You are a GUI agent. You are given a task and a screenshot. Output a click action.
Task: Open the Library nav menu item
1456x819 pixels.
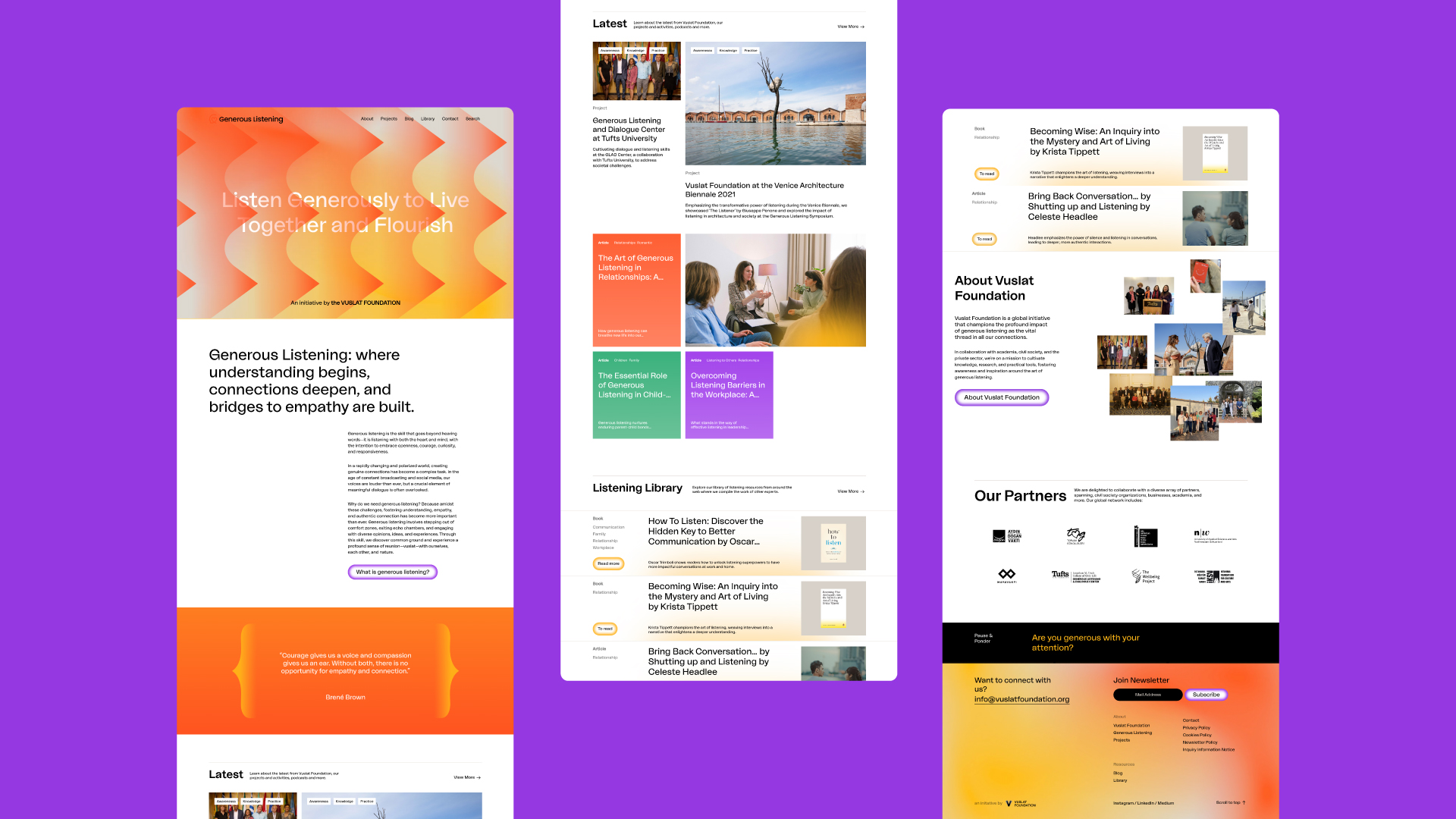point(428,119)
